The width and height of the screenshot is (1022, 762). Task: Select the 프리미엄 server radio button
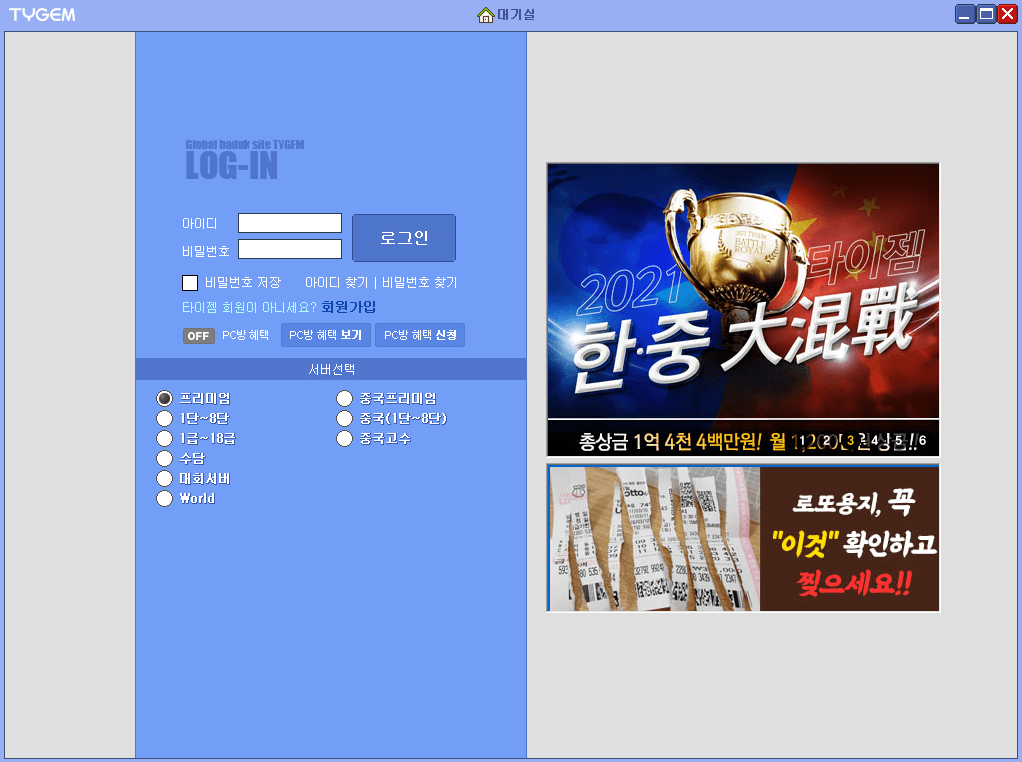click(164, 398)
